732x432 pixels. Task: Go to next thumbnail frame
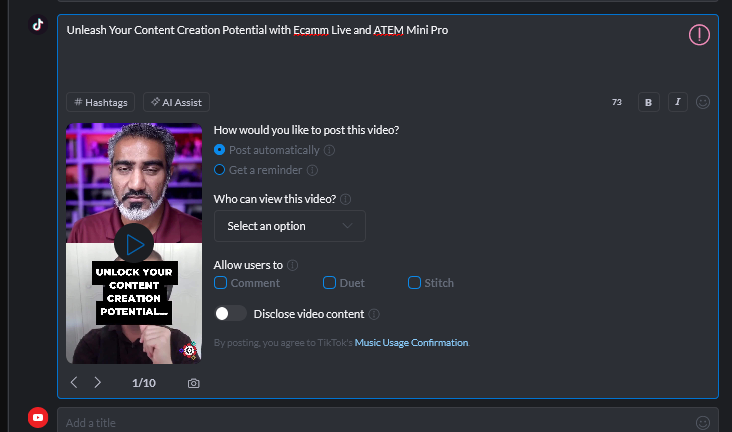98,382
